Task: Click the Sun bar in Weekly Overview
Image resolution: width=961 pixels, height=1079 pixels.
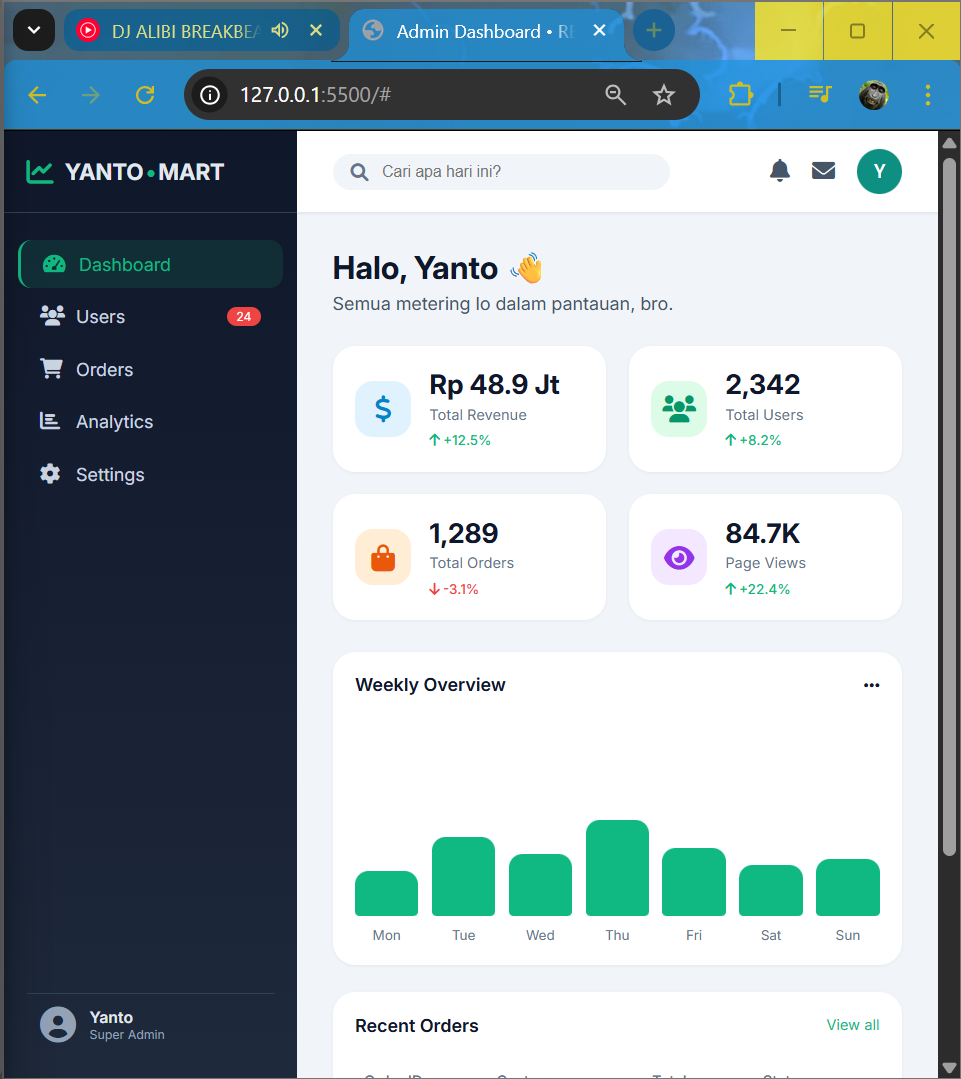Action: (847, 888)
